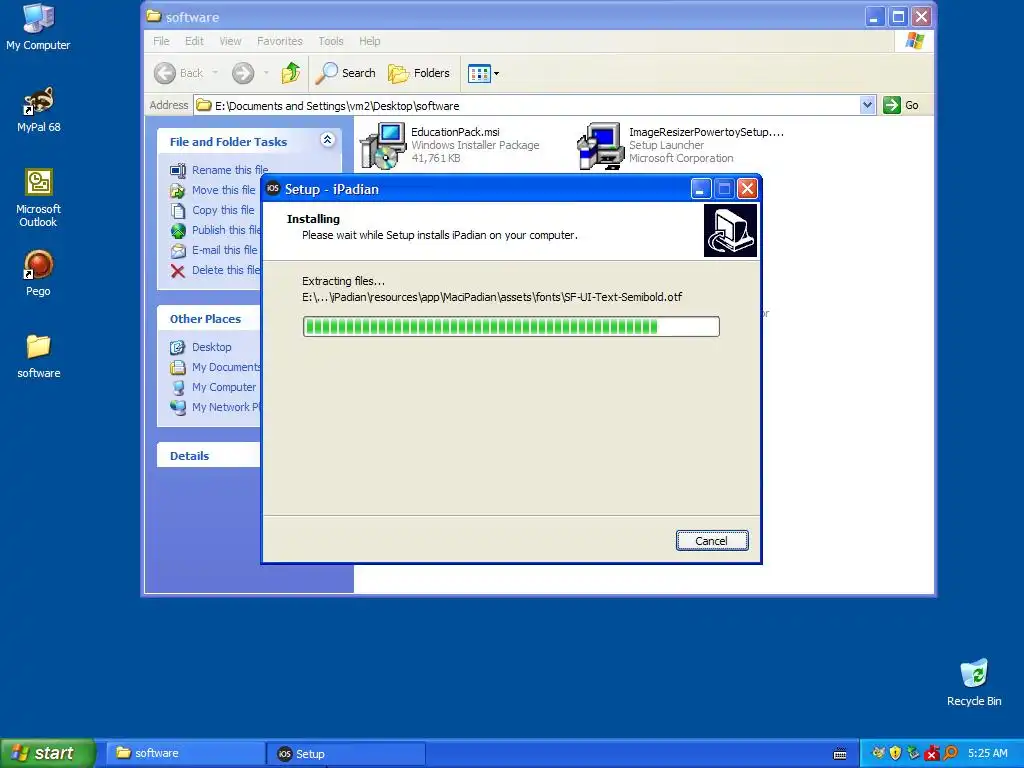Click the on-screen keyboard taskbar icon
The image size is (1024, 768).
tap(840, 754)
